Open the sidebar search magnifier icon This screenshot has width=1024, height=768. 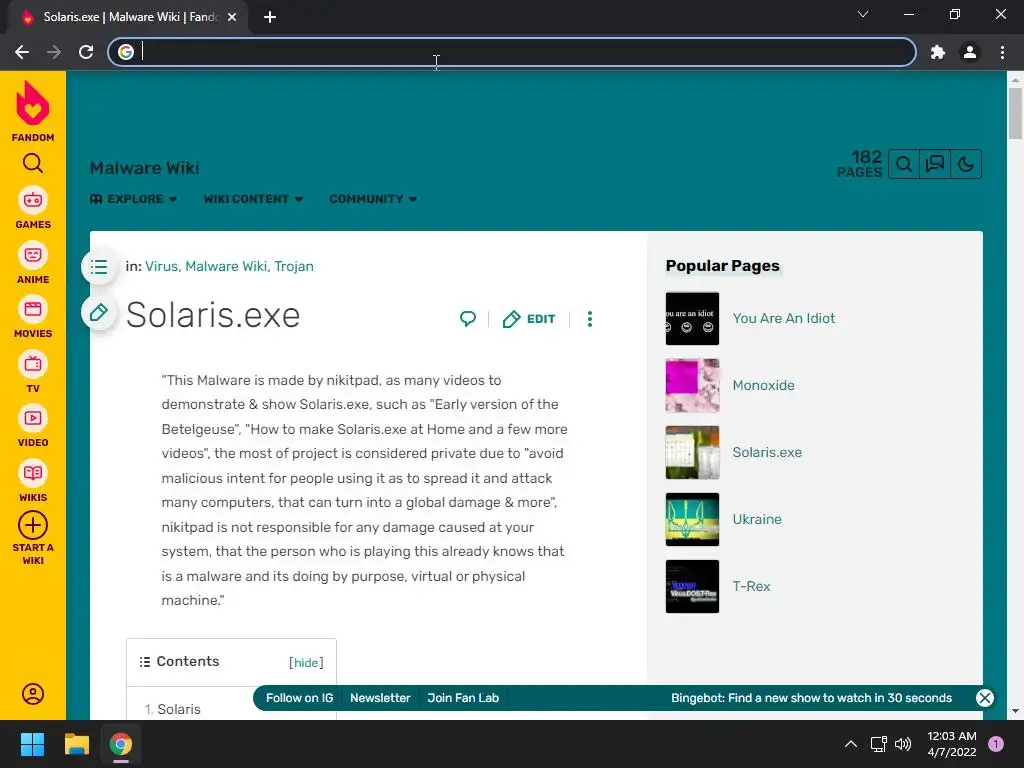[33, 163]
